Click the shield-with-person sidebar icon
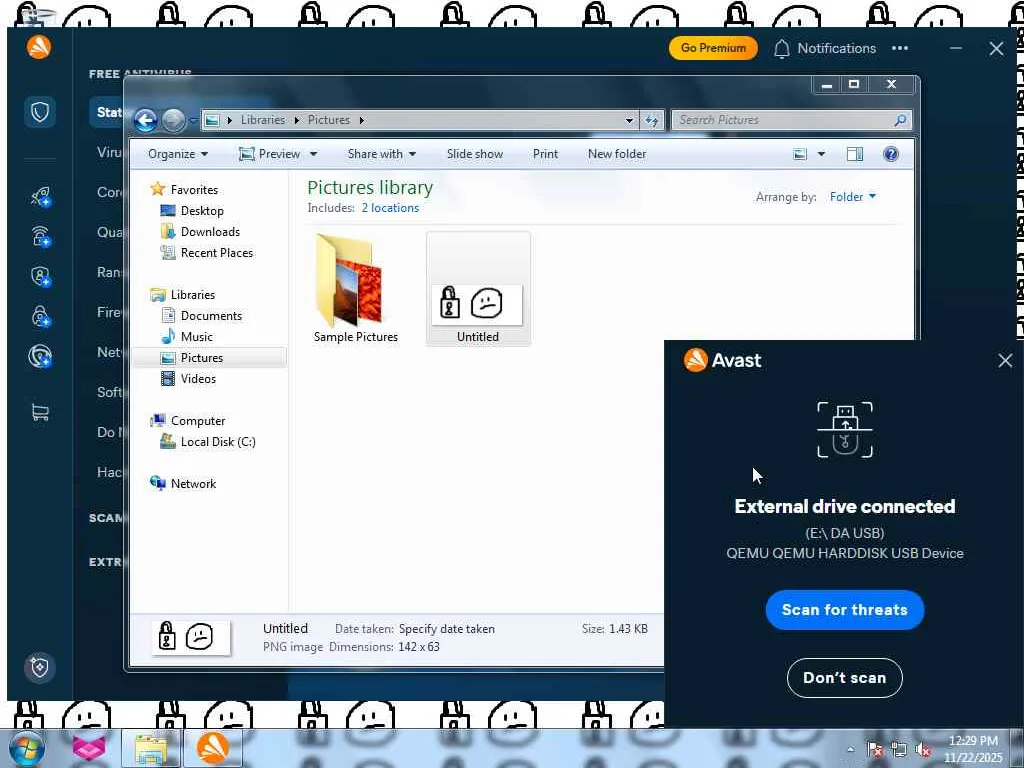The image size is (1024, 768). pyautogui.click(x=40, y=276)
